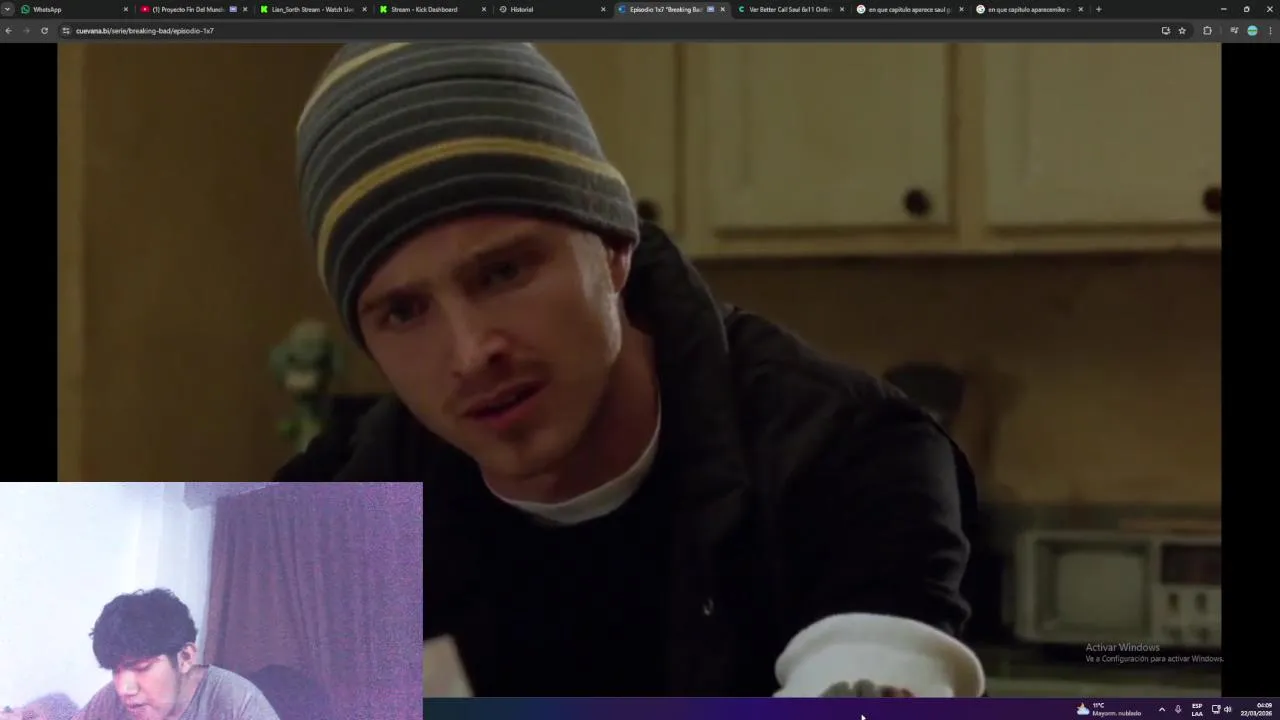Close the WhatsApp tab
Image resolution: width=1280 pixels, height=720 pixels.
[126, 9]
